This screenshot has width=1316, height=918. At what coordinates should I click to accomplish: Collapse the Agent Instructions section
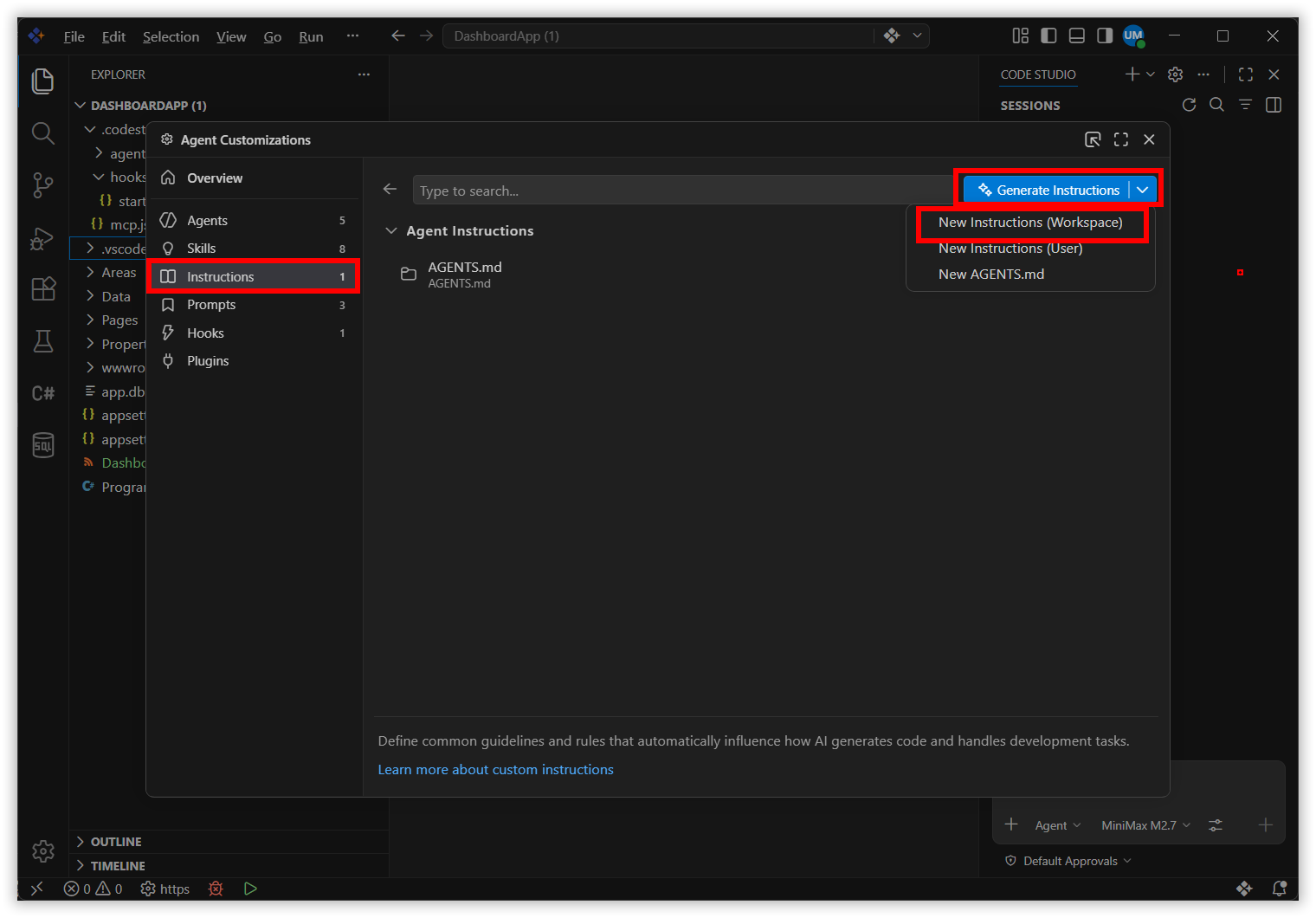[x=391, y=230]
